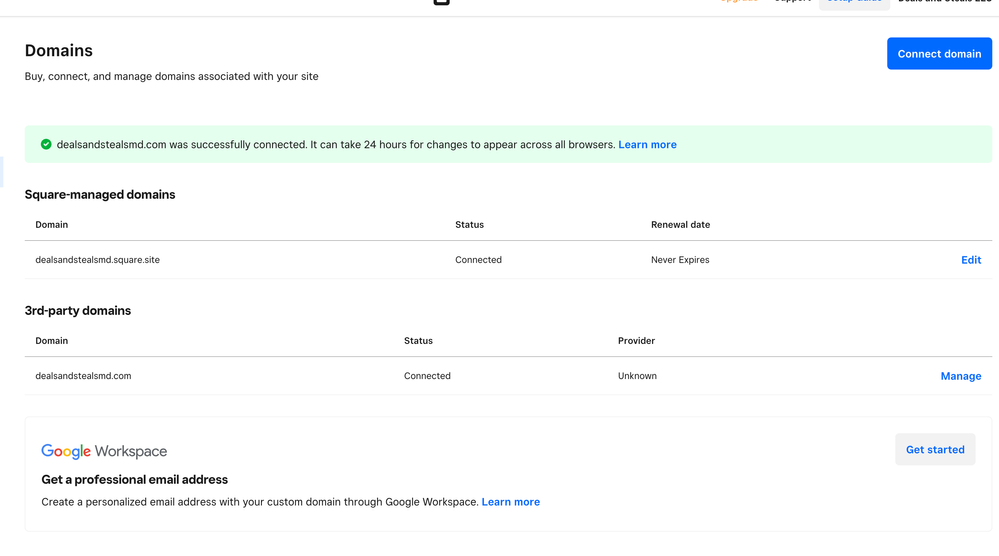Open the highlighted Setup Guide header tab

(x=854, y=3)
